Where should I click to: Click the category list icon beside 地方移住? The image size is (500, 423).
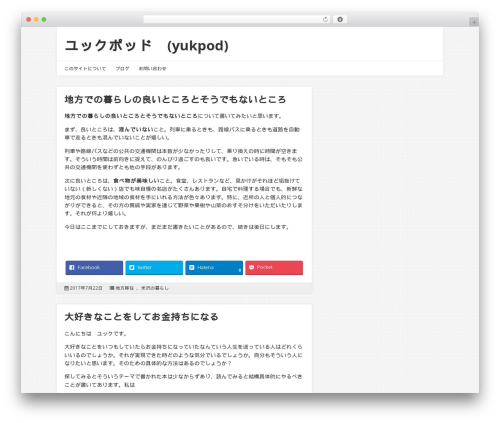tap(112, 288)
